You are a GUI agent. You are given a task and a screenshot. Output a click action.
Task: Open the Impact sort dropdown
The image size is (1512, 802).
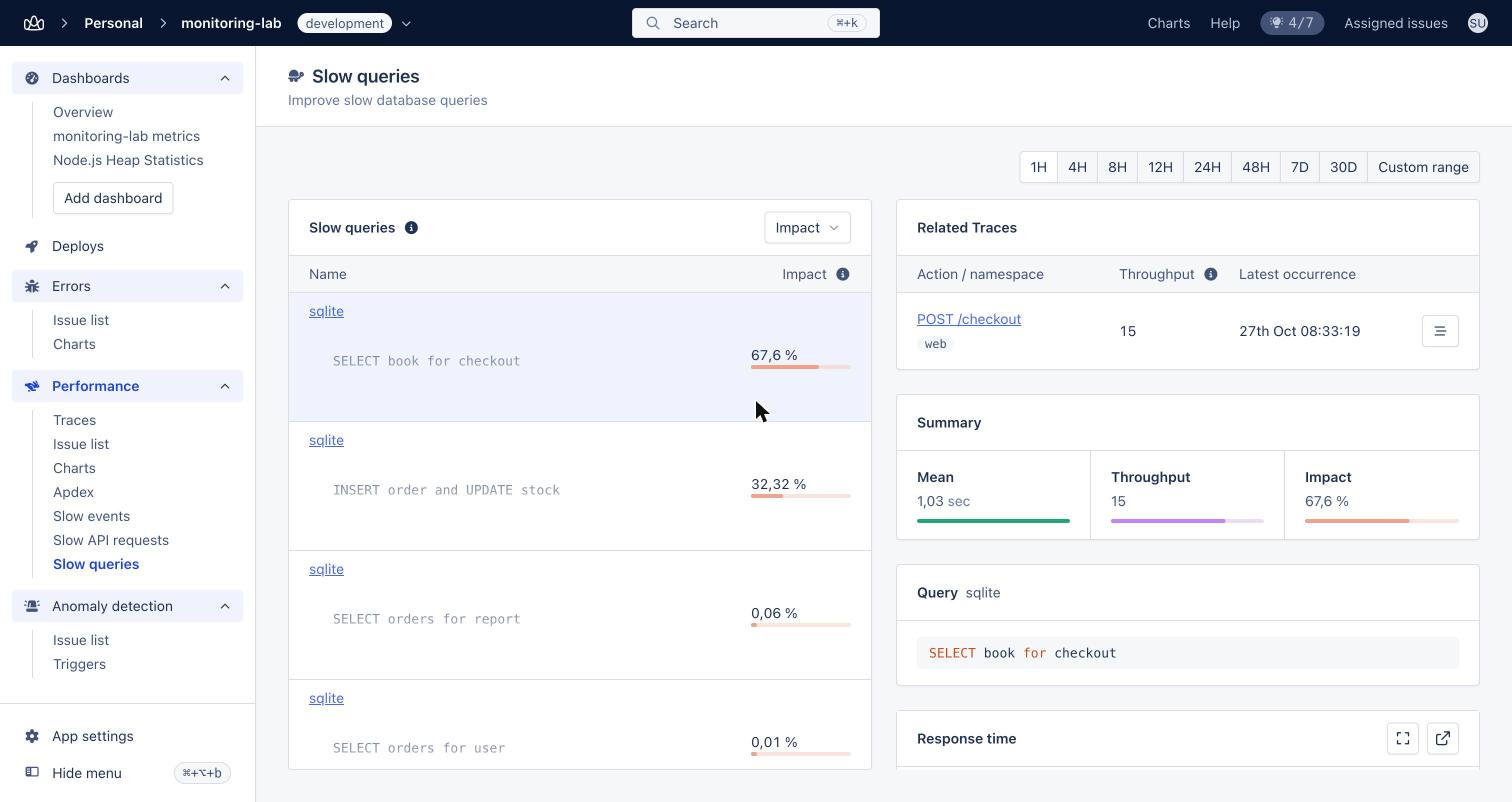(807, 228)
